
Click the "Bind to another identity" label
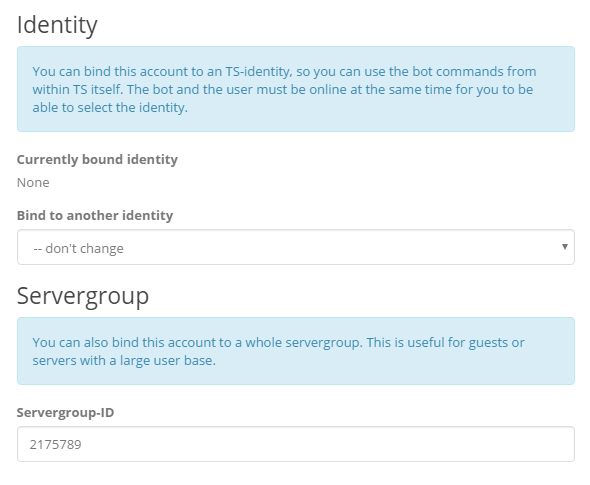pyautogui.click(x=95, y=215)
